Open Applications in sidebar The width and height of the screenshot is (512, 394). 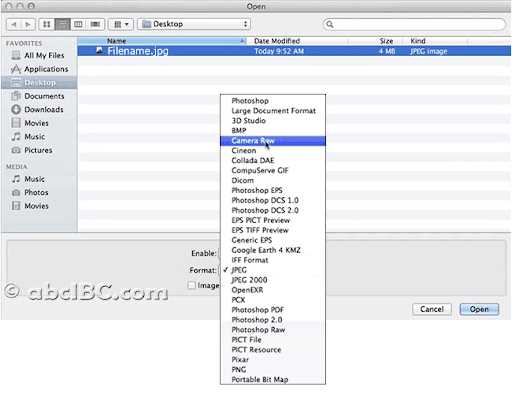tap(39, 69)
